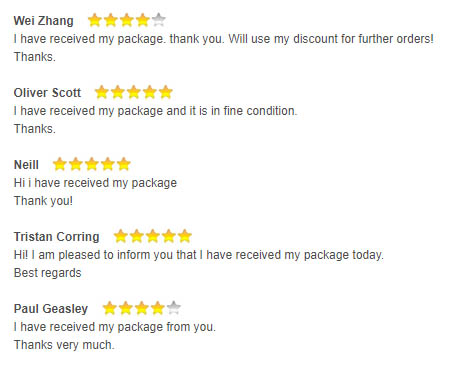Click the reviewer name Neill
The width and height of the screenshot is (450, 365).
click(26, 165)
